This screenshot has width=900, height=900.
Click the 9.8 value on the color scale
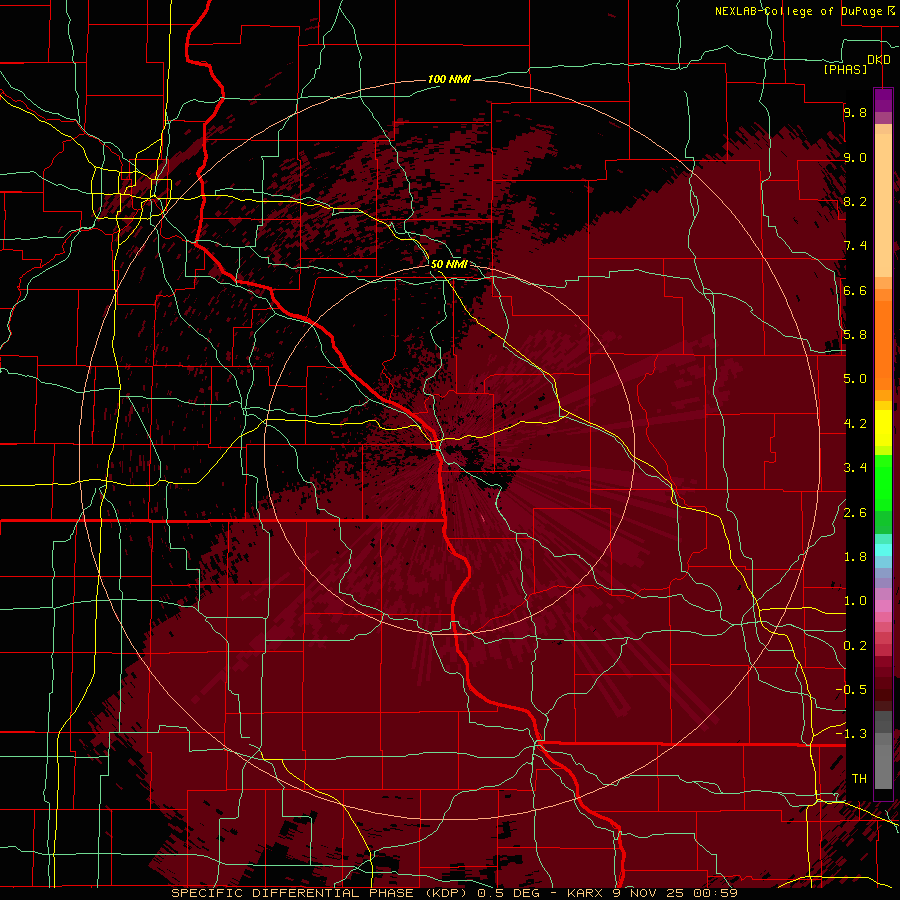click(855, 112)
